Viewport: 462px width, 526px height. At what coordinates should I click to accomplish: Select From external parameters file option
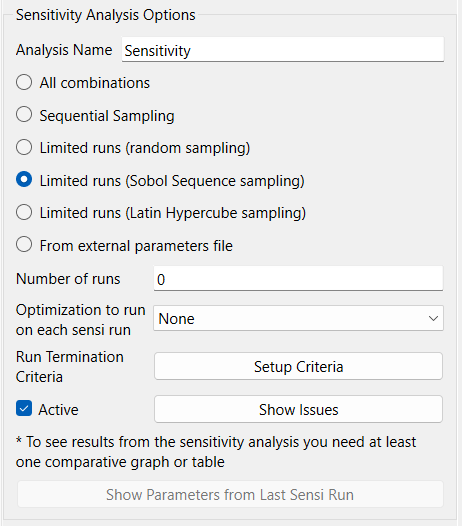pos(24,245)
